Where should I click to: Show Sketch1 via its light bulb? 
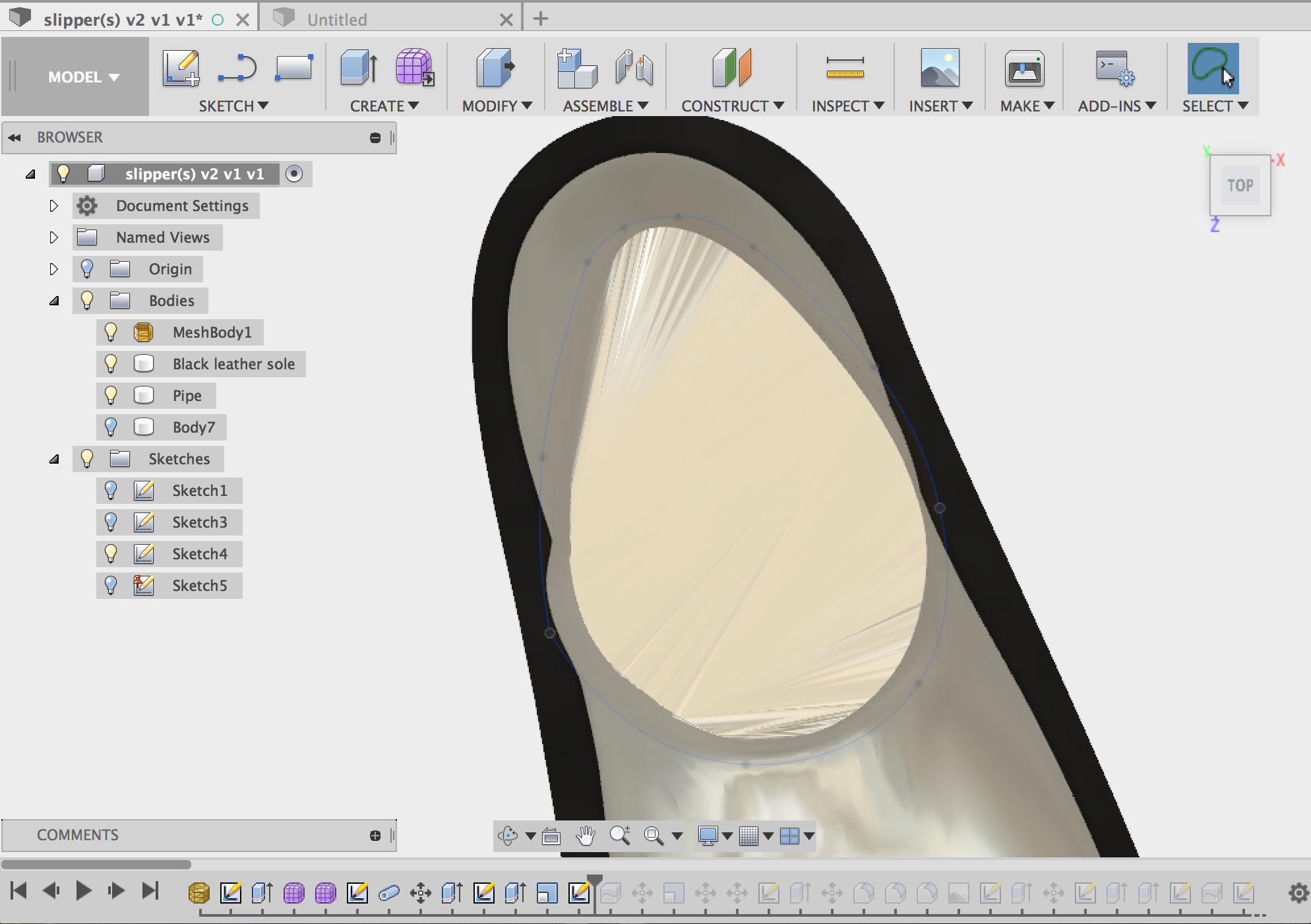click(111, 490)
